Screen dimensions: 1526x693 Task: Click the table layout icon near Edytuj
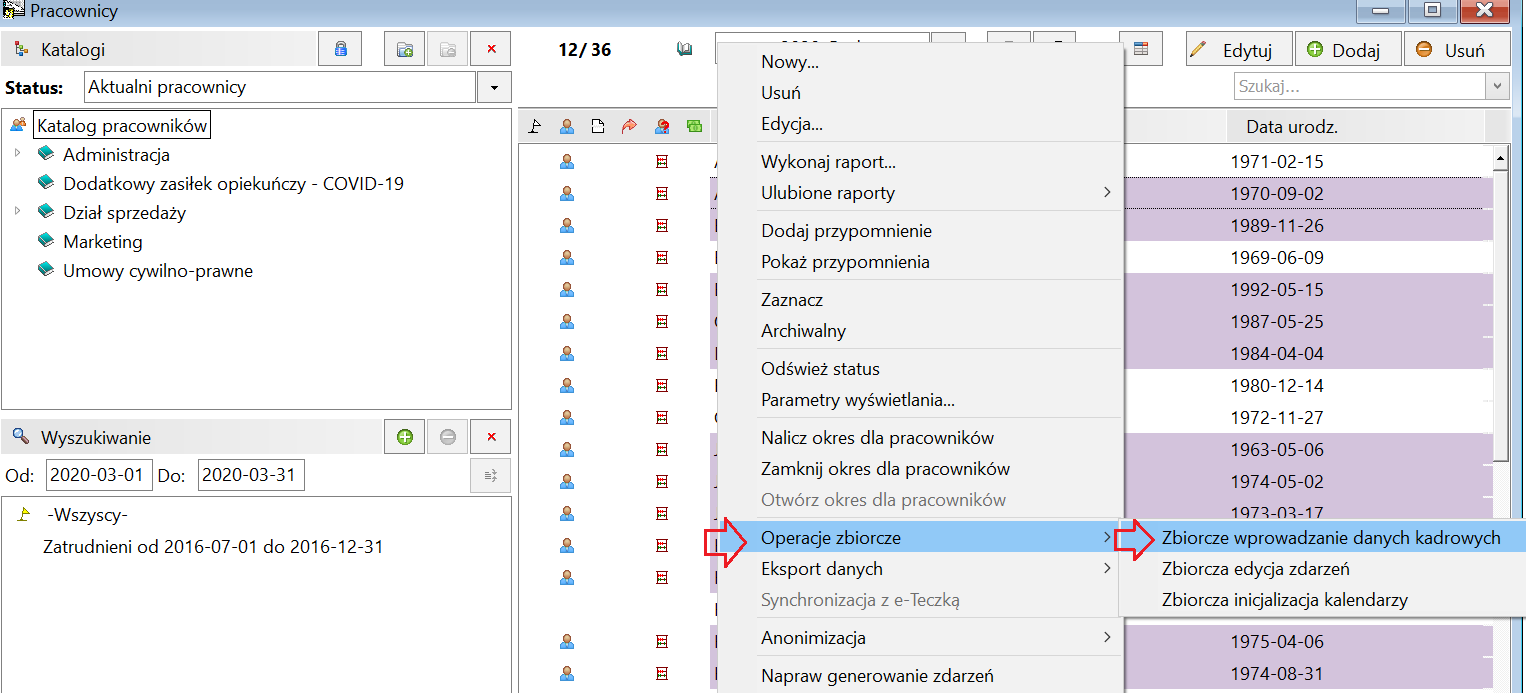[1141, 49]
